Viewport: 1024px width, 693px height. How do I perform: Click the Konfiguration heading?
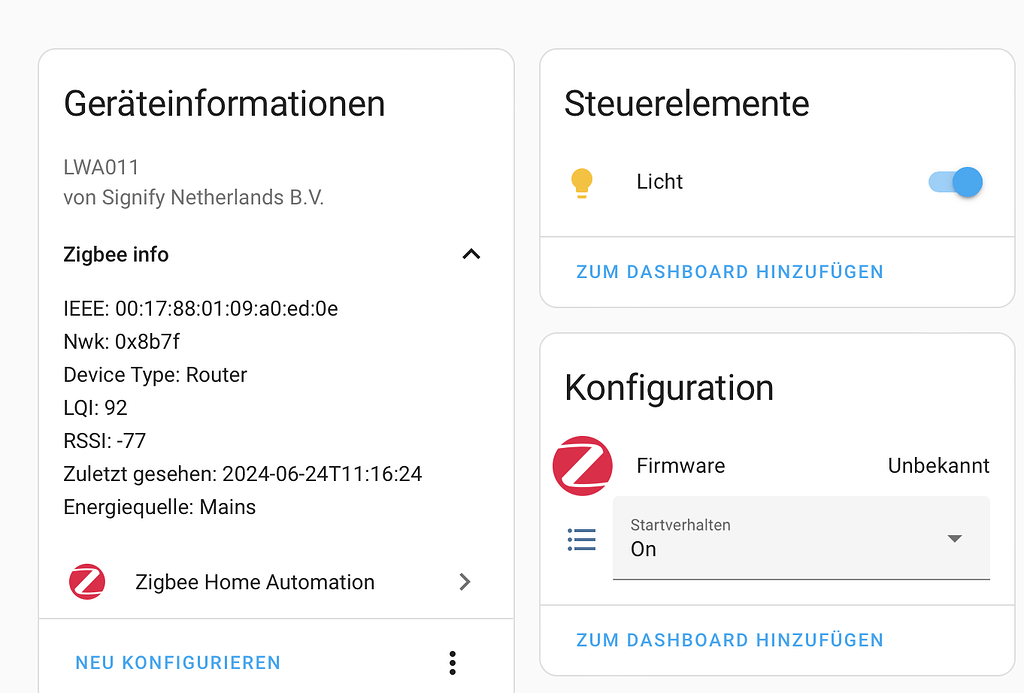[x=669, y=388]
